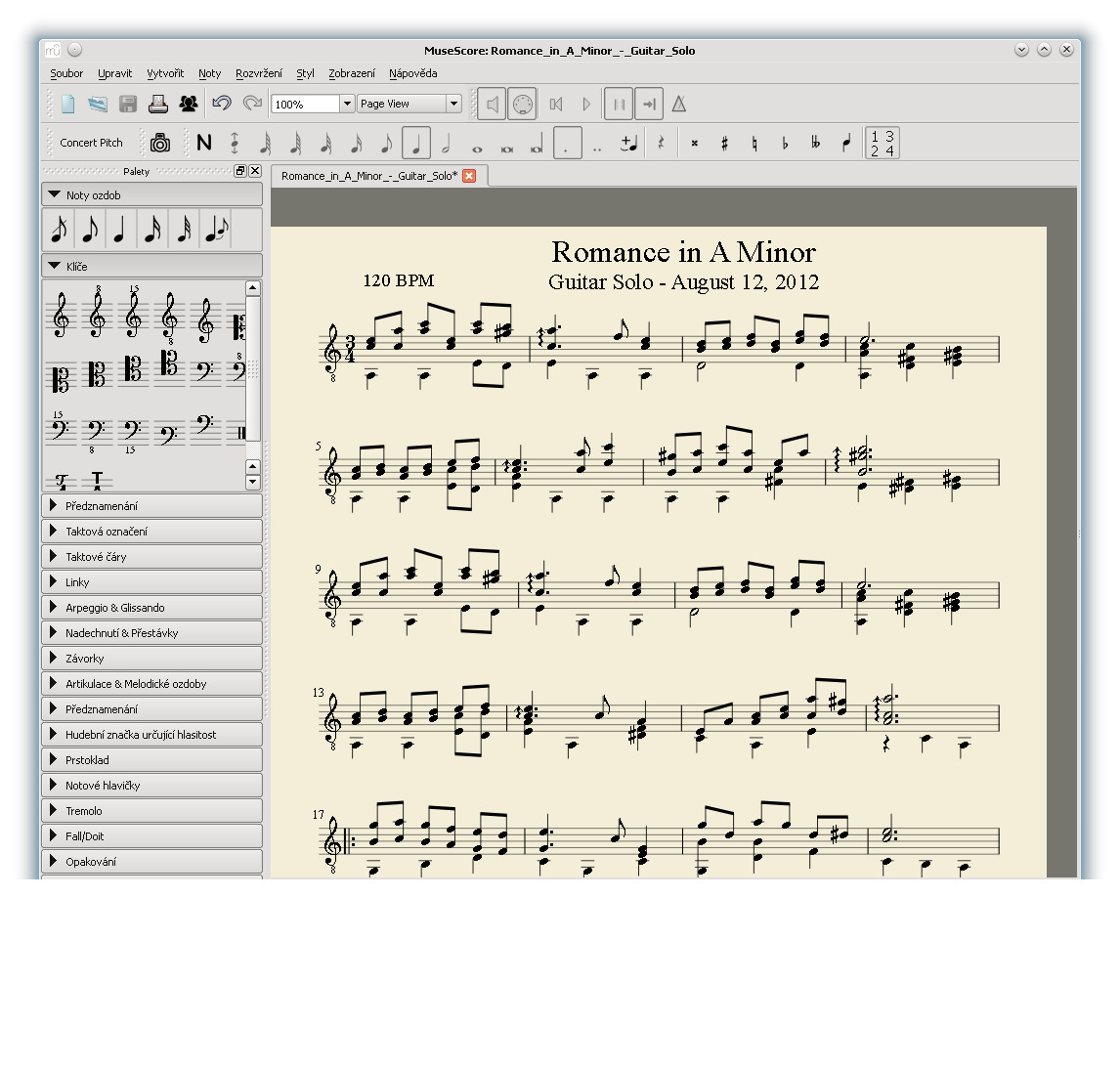Open the Vytvořit menu
The image size is (1120, 1068).
click(165, 73)
